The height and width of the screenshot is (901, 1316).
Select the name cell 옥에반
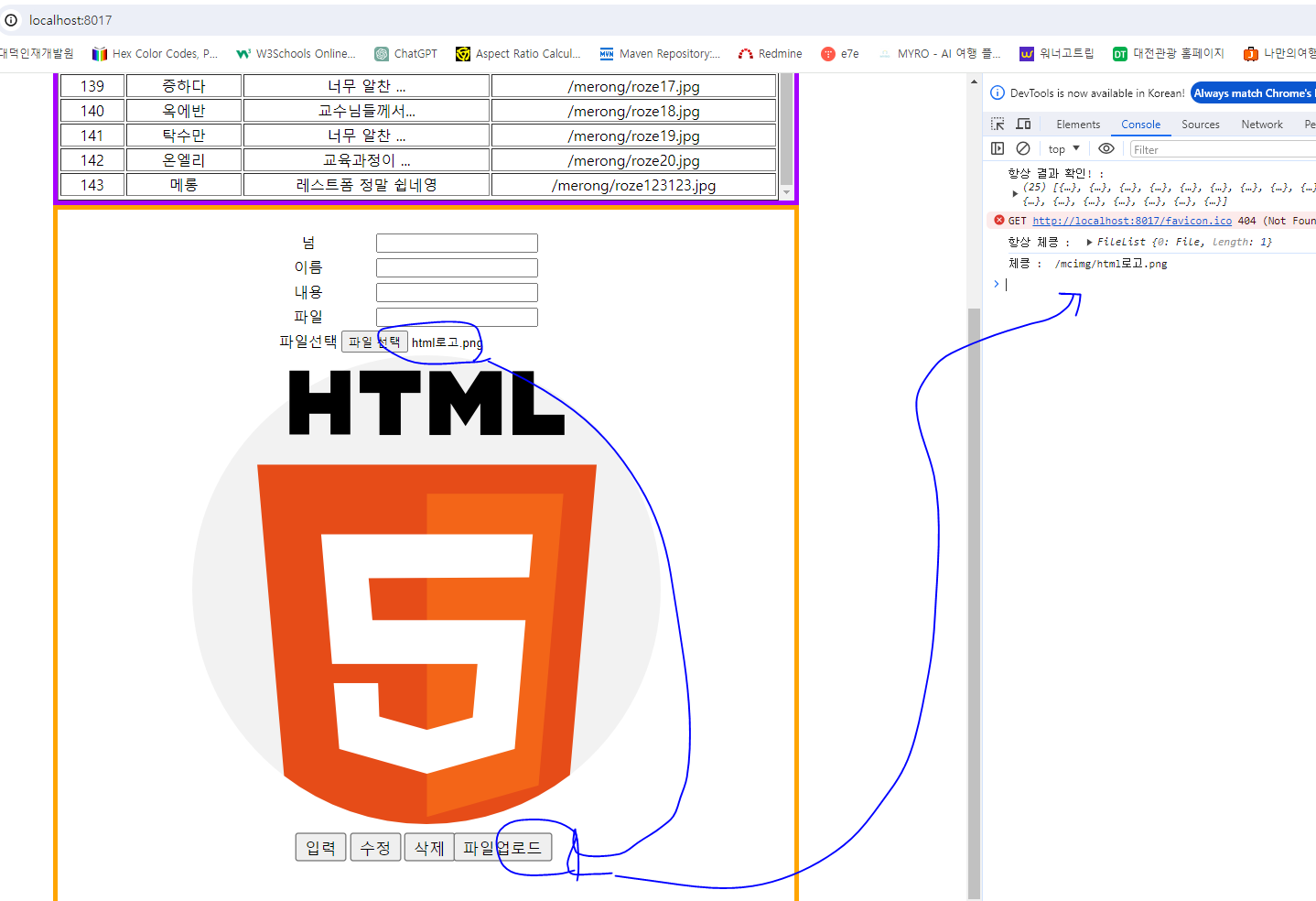(184, 111)
